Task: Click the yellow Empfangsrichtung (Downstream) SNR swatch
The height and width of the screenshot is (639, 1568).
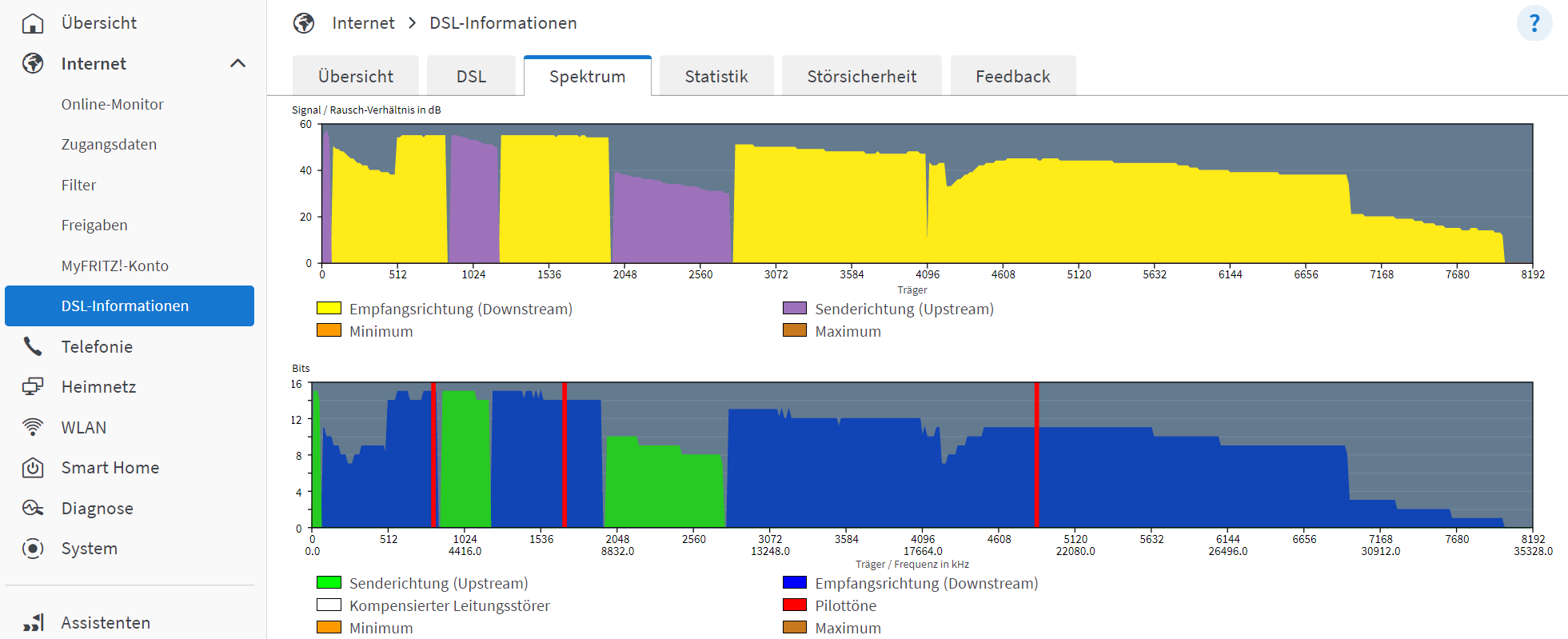Action: pos(329,308)
